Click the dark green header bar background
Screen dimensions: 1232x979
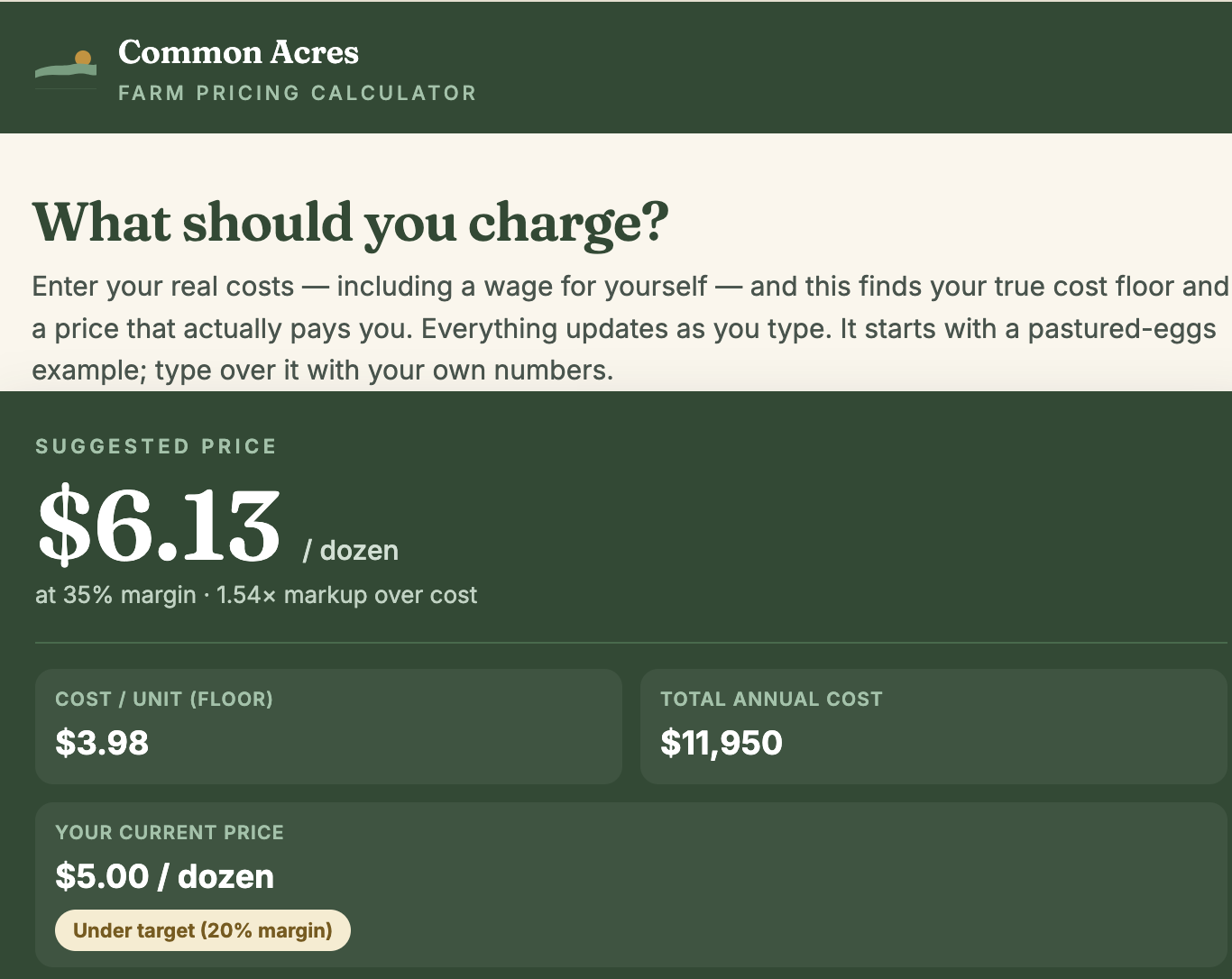point(812,68)
